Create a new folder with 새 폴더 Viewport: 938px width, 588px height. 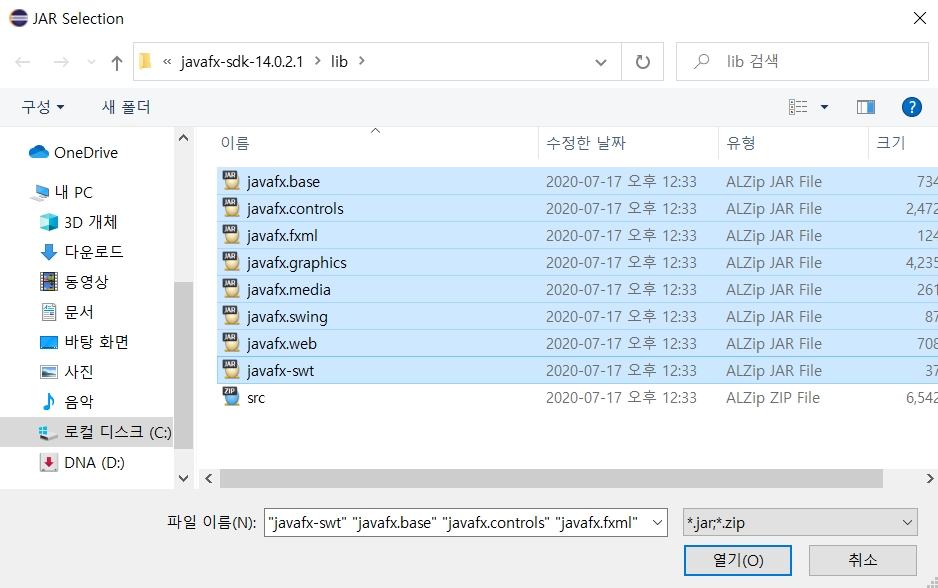point(126,107)
